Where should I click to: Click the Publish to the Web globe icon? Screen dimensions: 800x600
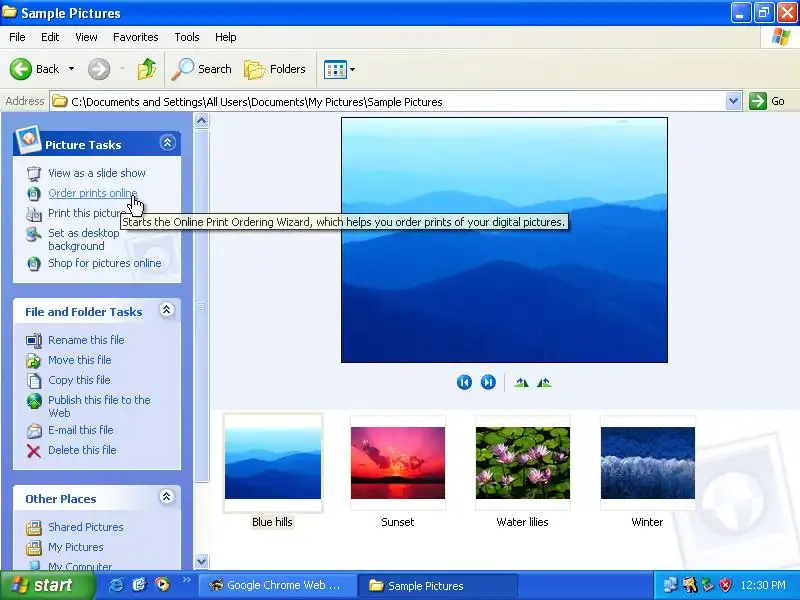34,401
